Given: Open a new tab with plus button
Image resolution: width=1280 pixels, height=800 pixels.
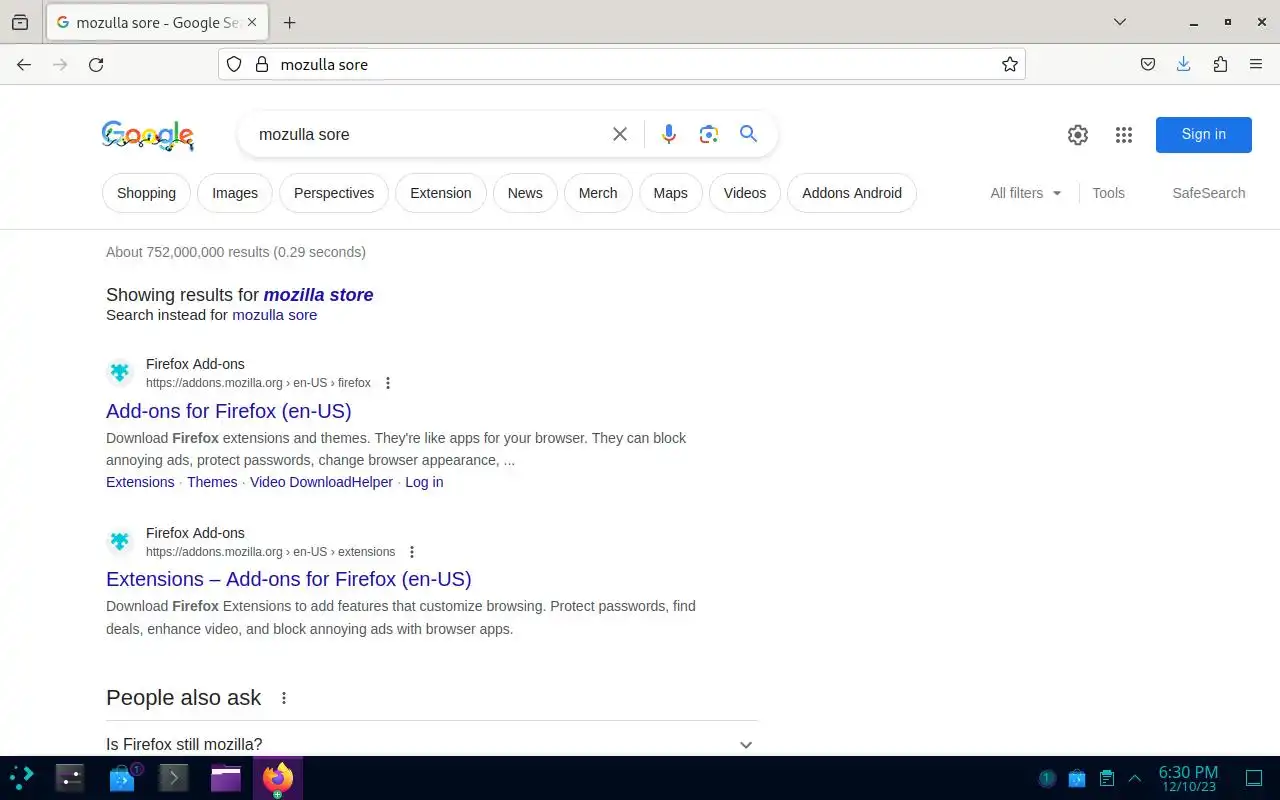Looking at the screenshot, I should pos(289,22).
